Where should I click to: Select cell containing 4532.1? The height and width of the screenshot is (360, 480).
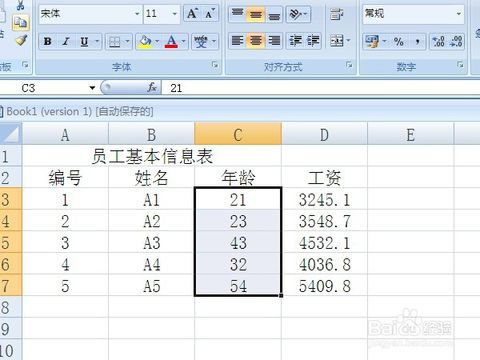tap(324, 242)
